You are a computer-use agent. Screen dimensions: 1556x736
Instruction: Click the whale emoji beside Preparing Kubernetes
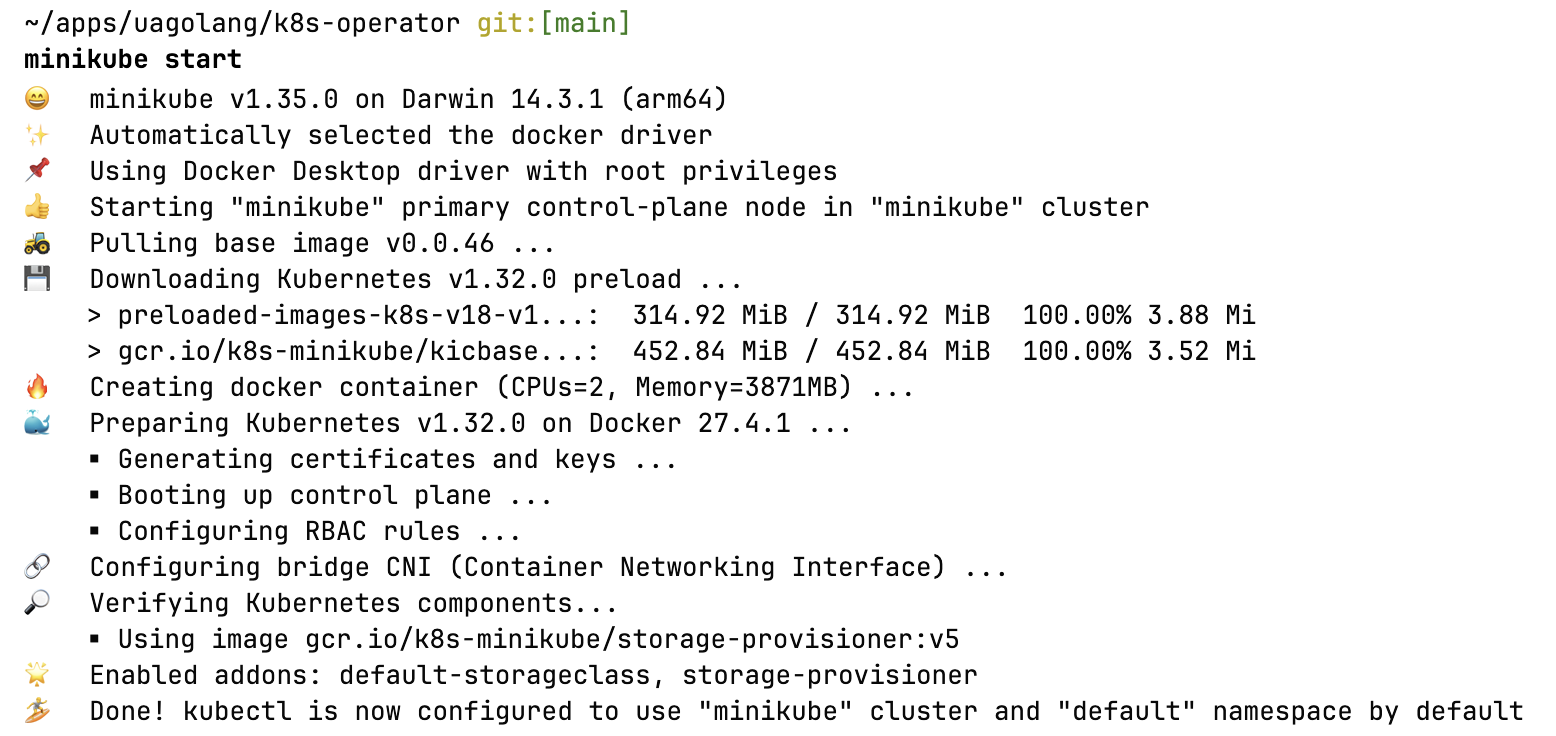37,423
